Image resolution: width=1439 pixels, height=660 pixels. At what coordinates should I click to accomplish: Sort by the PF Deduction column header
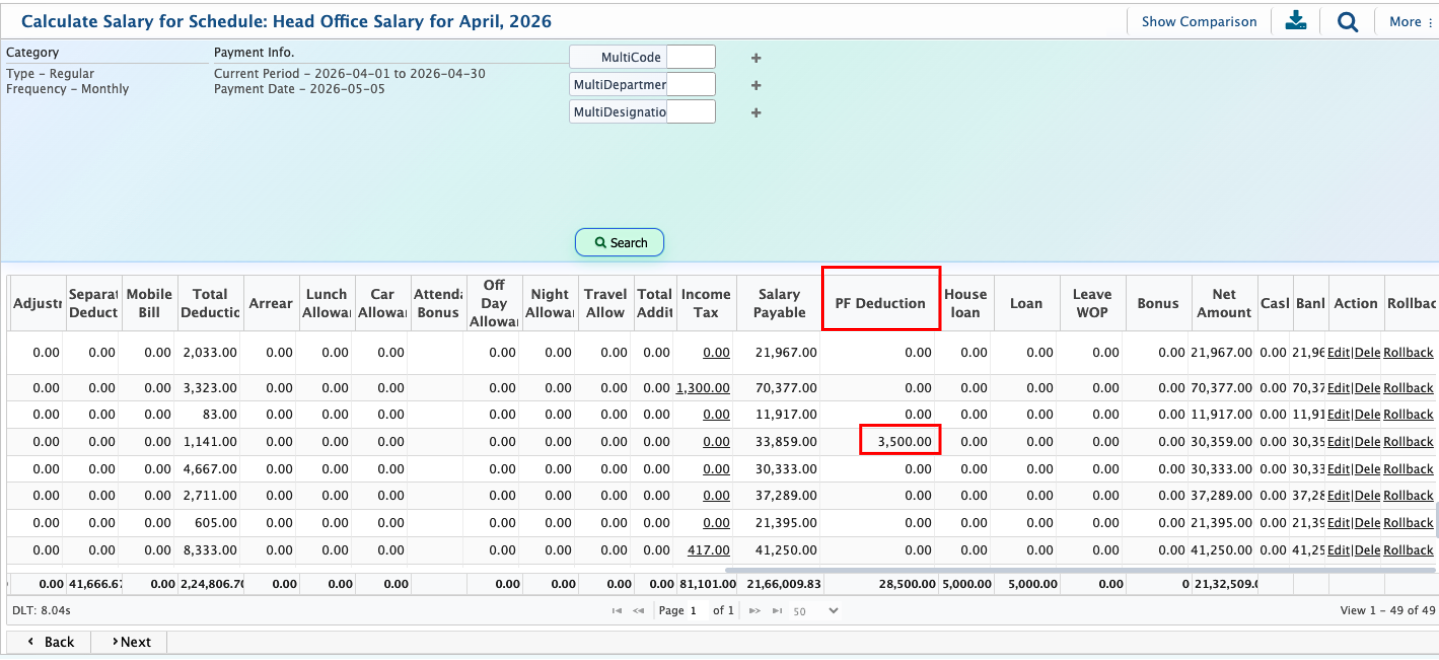pyautogui.click(x=880, y=303)
